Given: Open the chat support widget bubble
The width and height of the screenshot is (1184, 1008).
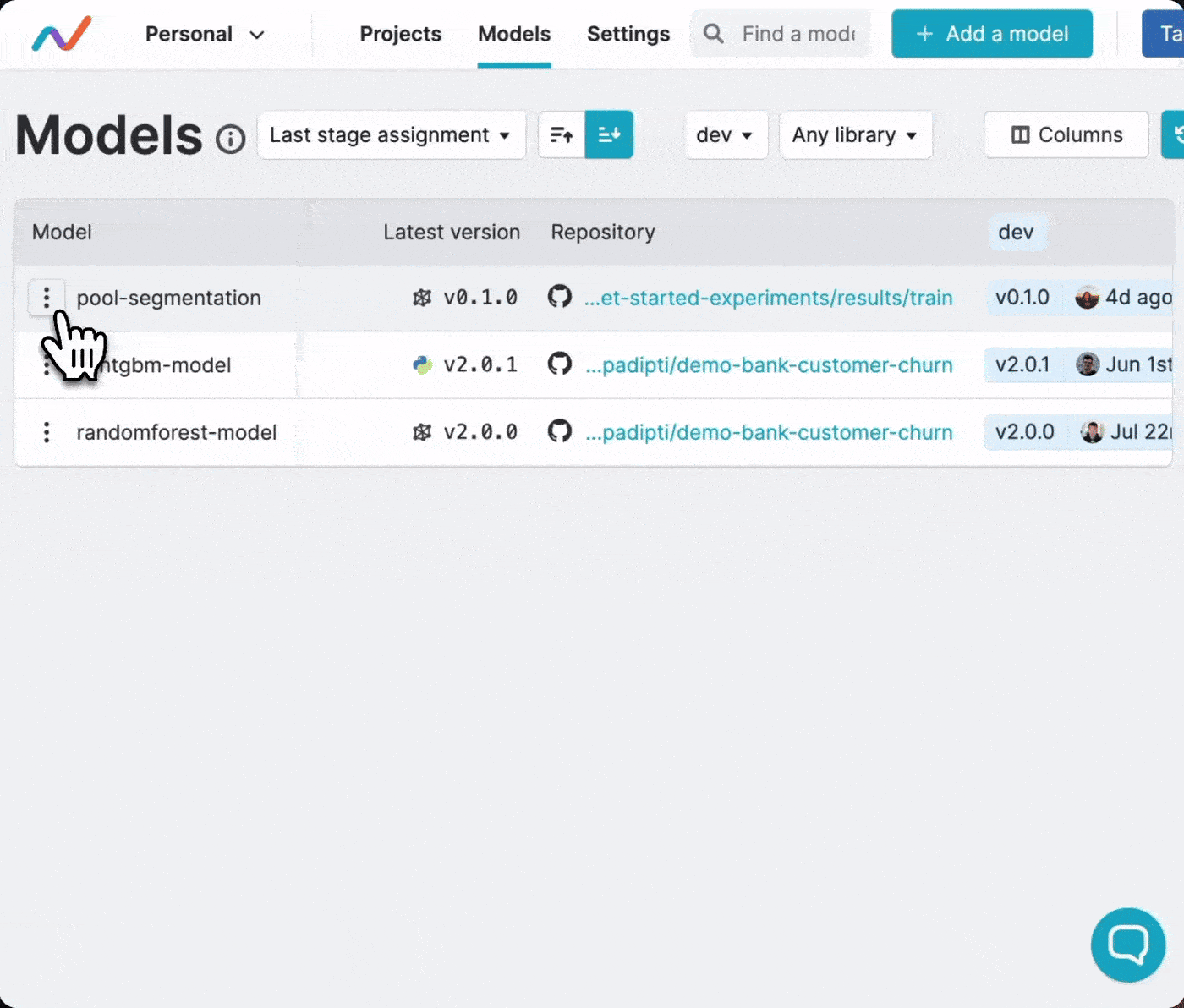Looking at the screenshot, I should click(1128, 945).
